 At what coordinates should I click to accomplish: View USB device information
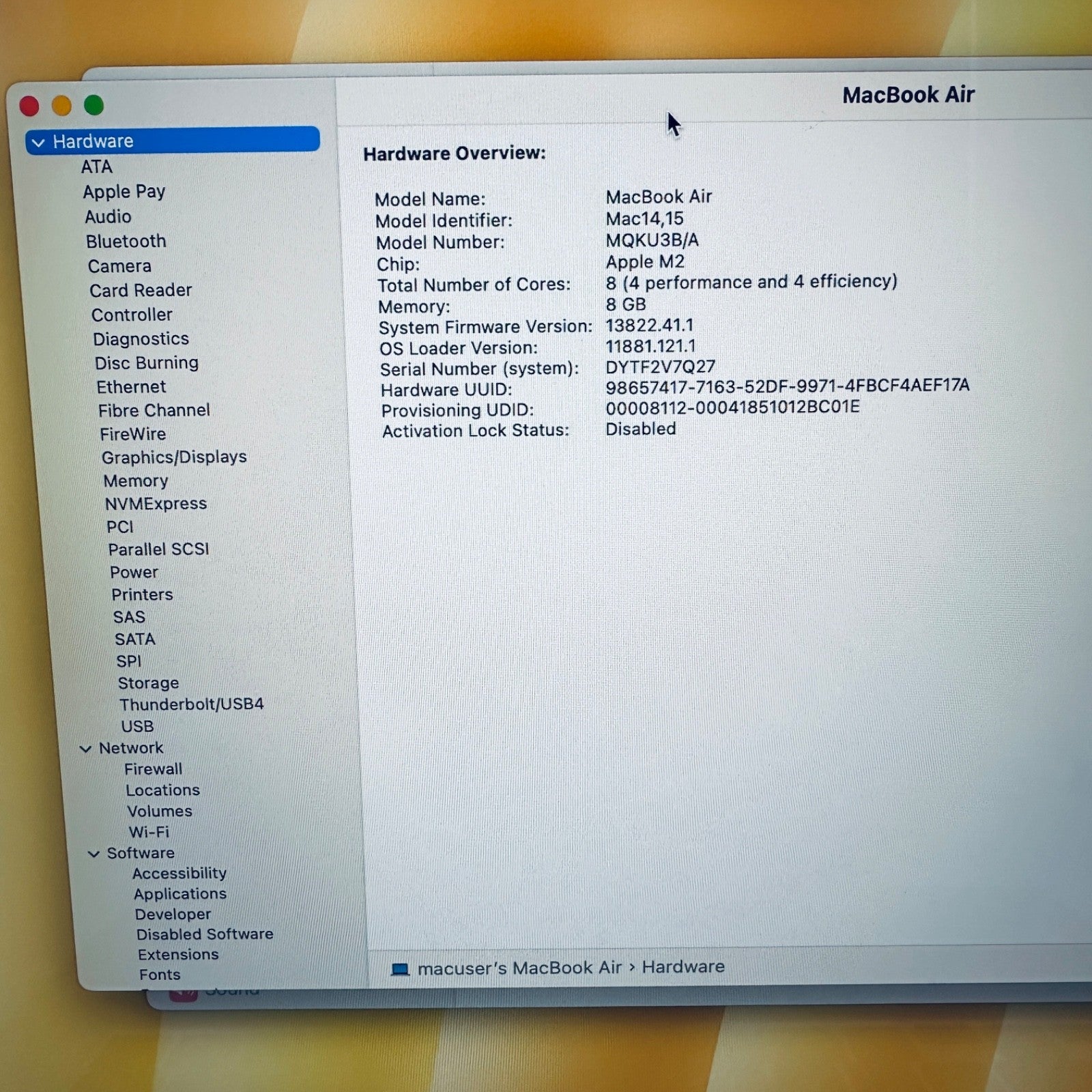pyautogui.click(x=137, y=726)
